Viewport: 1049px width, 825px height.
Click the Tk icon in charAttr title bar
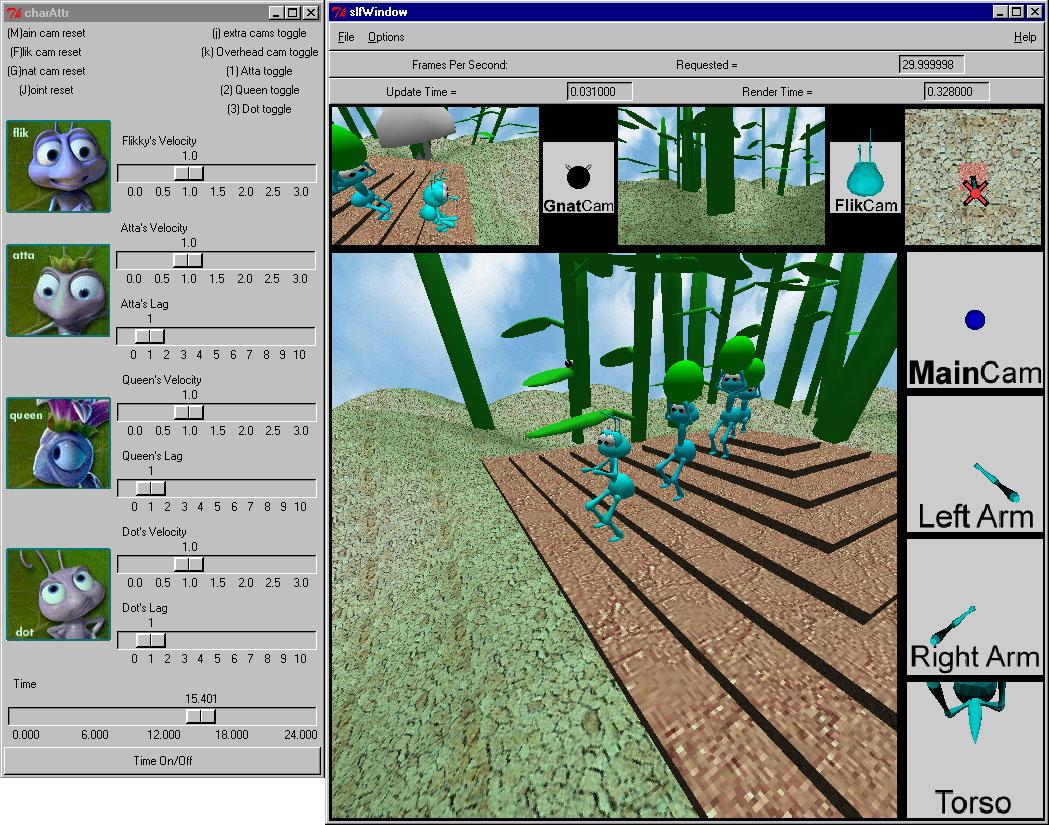[x=13, y=13]
